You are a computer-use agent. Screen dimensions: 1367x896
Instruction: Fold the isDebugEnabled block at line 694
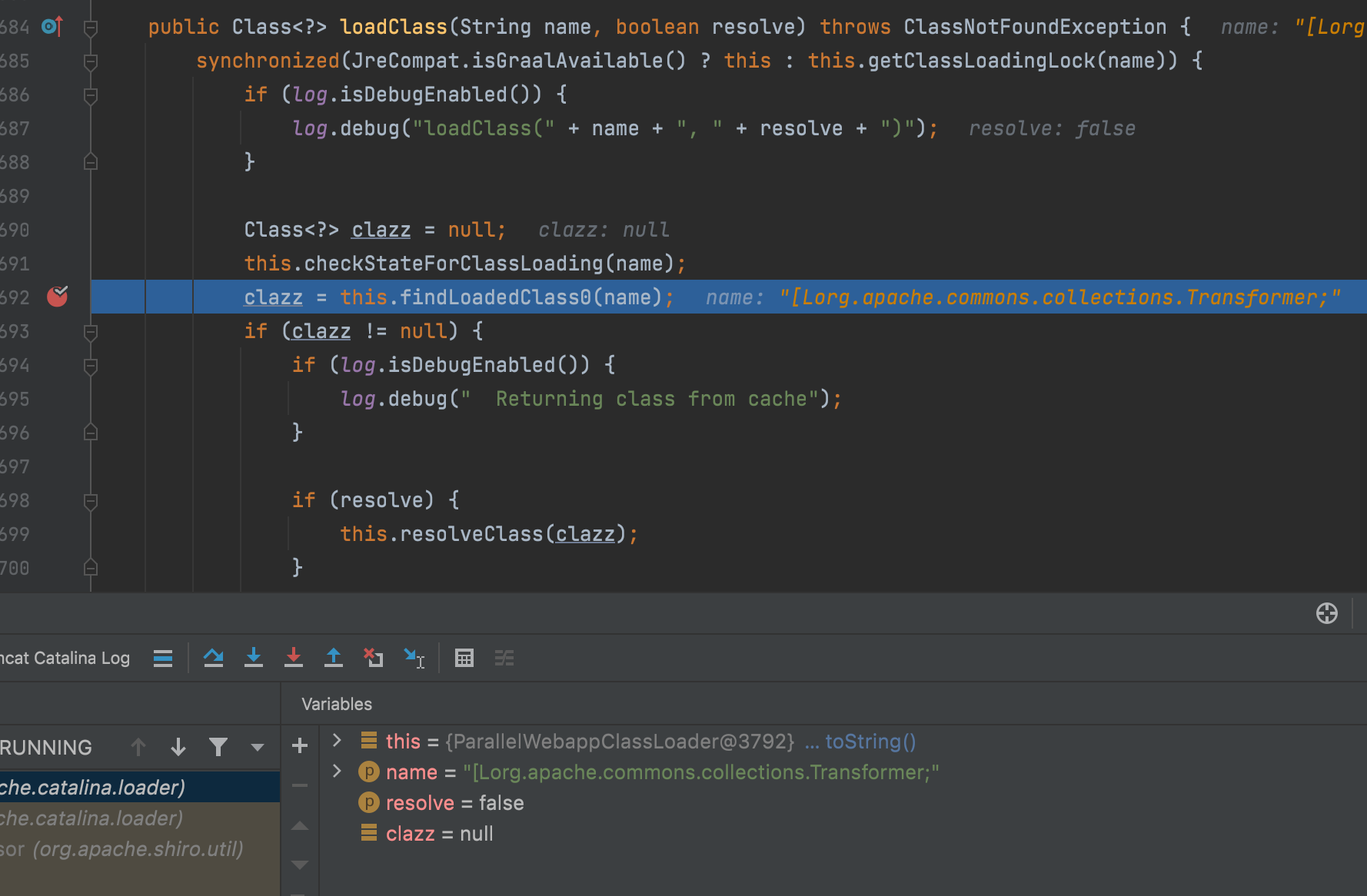91,367
